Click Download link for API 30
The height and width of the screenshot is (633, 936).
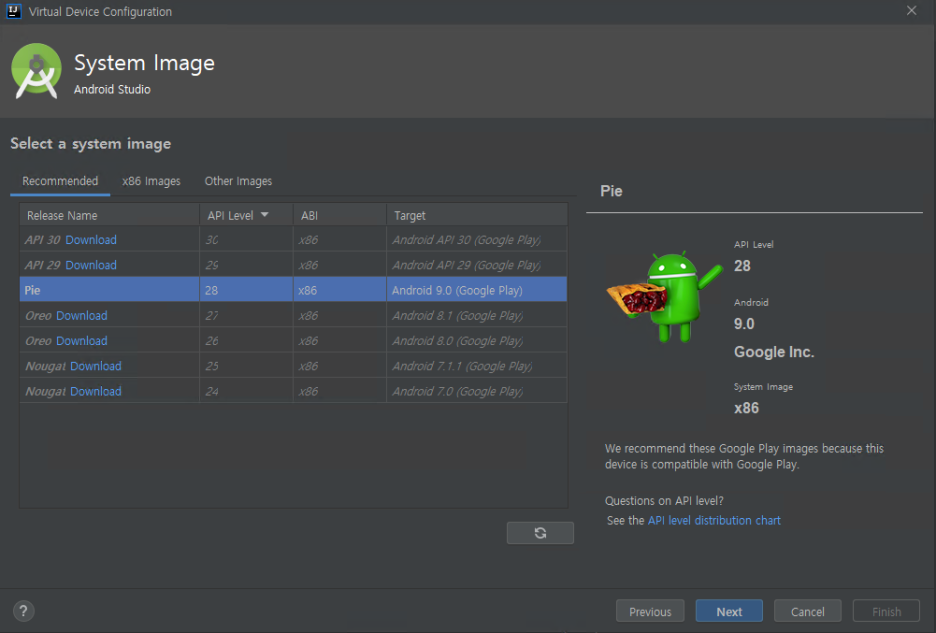(91, 239)
